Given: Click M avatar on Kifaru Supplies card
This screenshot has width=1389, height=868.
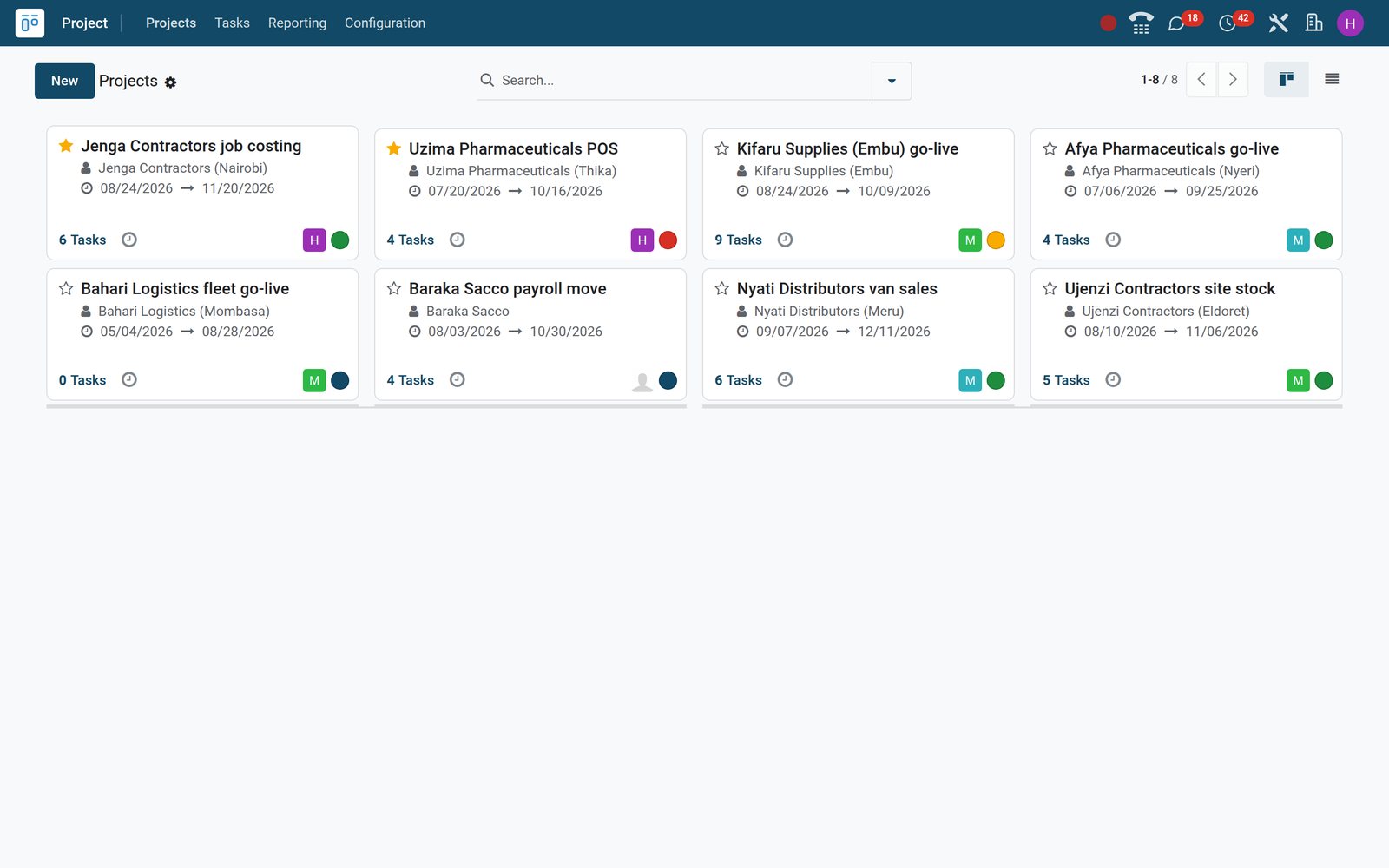Looking at the screenshot, I should coord(970,240).
